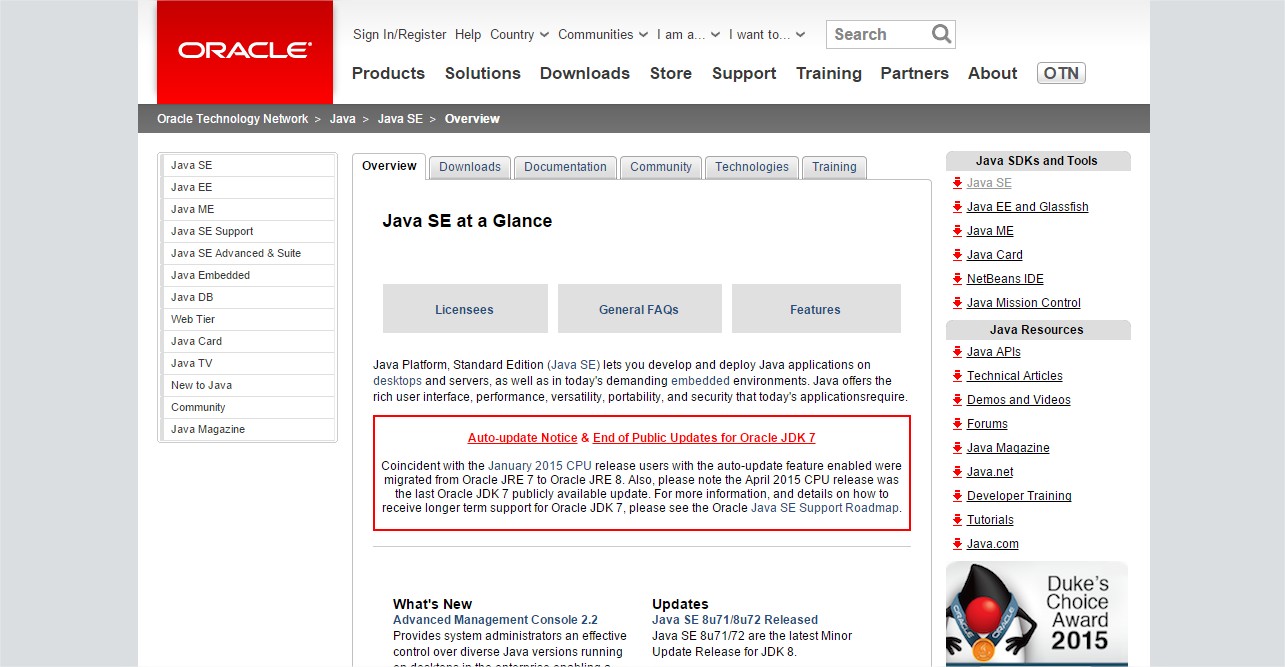Image resolution: width=1285 pixels, height=667 pixels.
Task: Click the red download arrow beside Java SE
Action: pyautogui.click(x=957, y=183)
